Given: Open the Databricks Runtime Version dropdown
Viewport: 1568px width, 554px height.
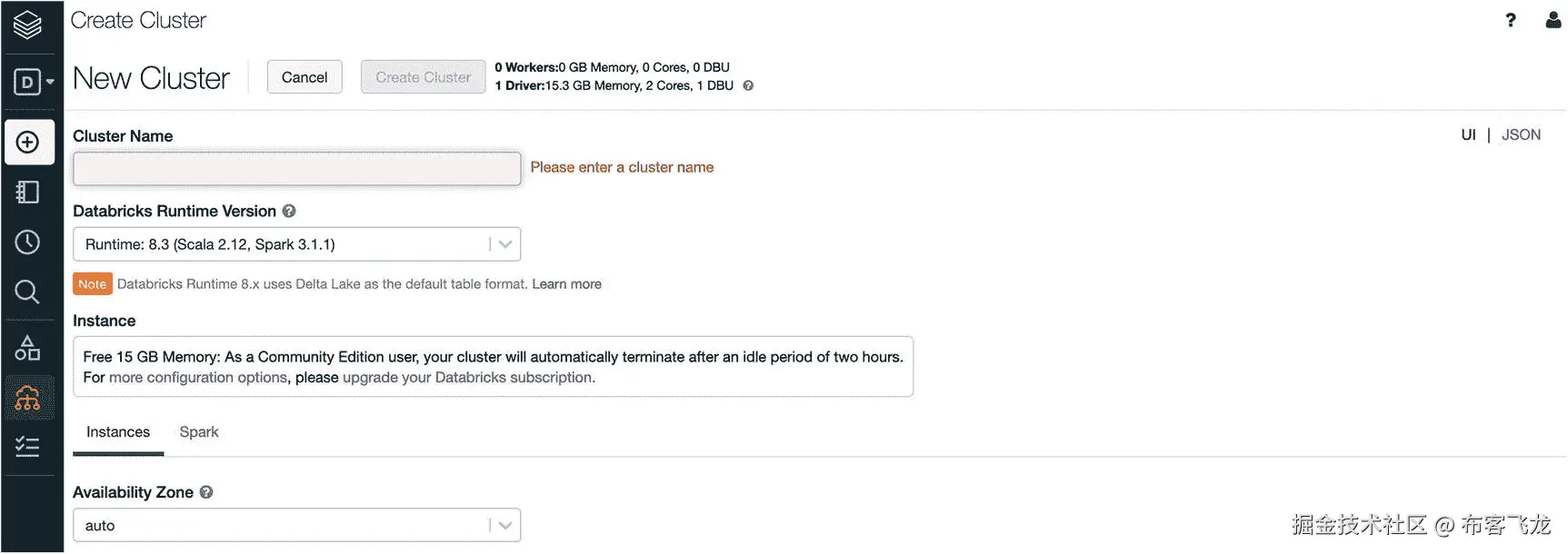Looking at the screenshot, I should (296, 244).
